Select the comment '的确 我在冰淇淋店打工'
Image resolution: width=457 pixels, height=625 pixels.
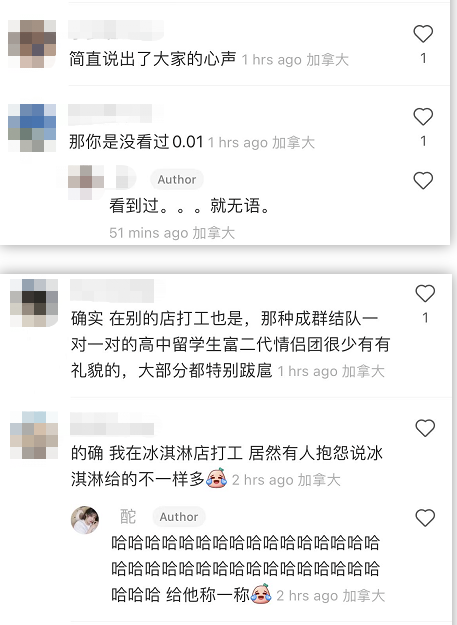click(227, 466)
